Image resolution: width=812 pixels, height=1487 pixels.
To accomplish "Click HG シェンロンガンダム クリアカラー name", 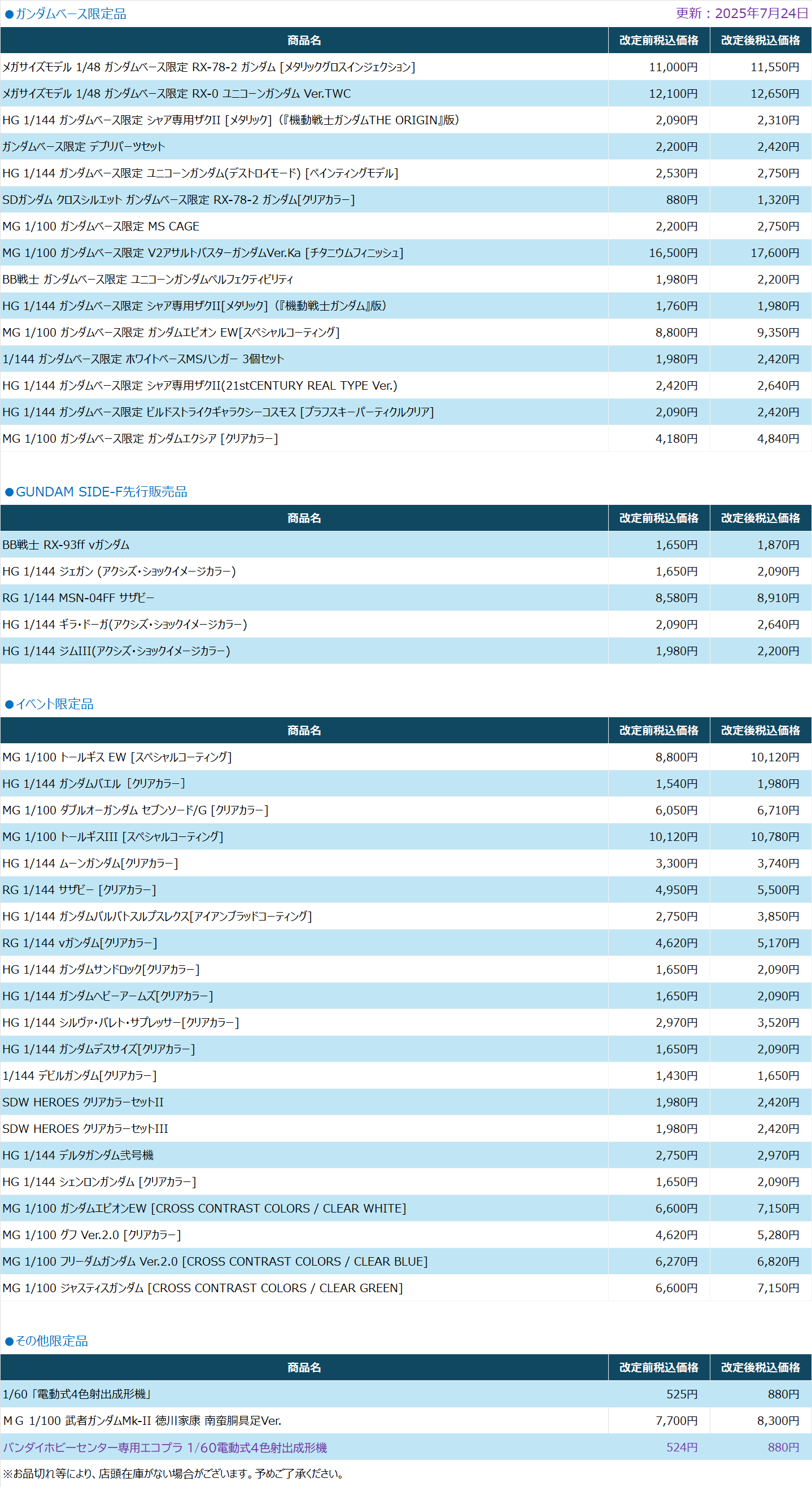I will tap(99, 1182).
